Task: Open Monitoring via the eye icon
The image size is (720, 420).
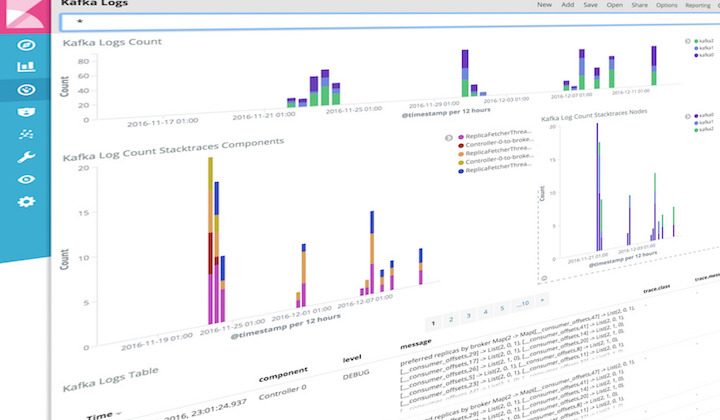Action: point(26,179)
